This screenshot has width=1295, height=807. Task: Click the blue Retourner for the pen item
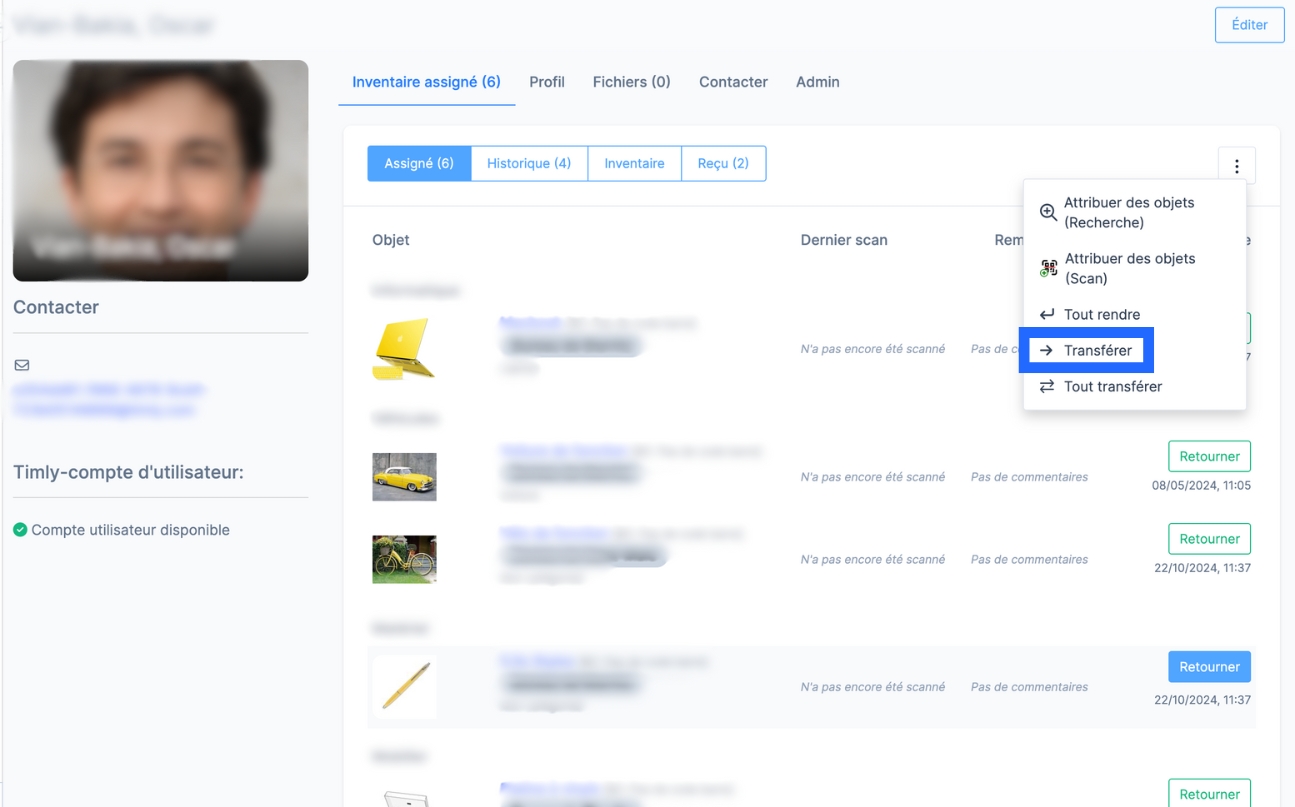(1209, 666)
